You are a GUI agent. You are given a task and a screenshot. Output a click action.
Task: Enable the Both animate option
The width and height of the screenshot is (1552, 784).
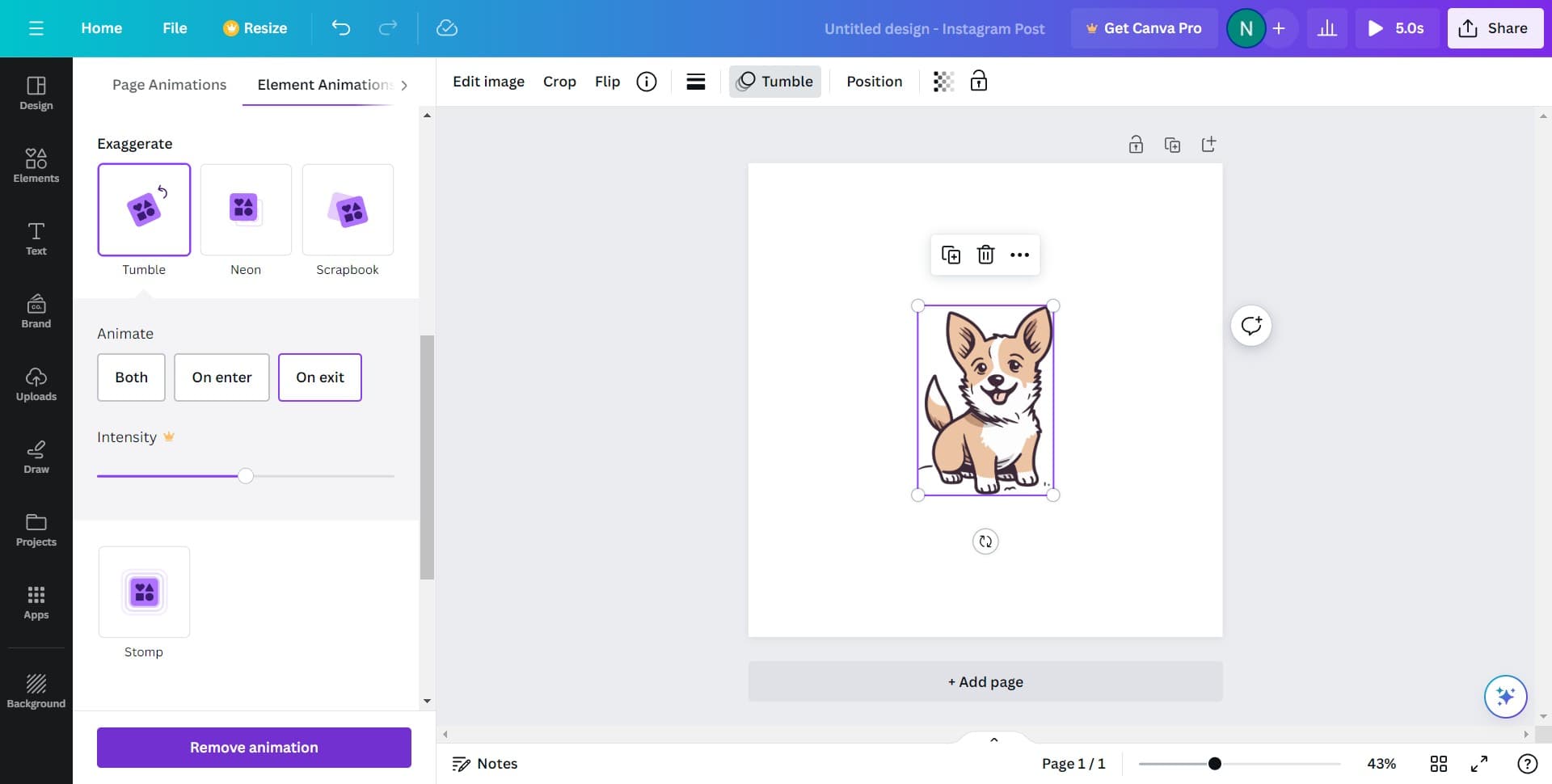pos(131,377)
